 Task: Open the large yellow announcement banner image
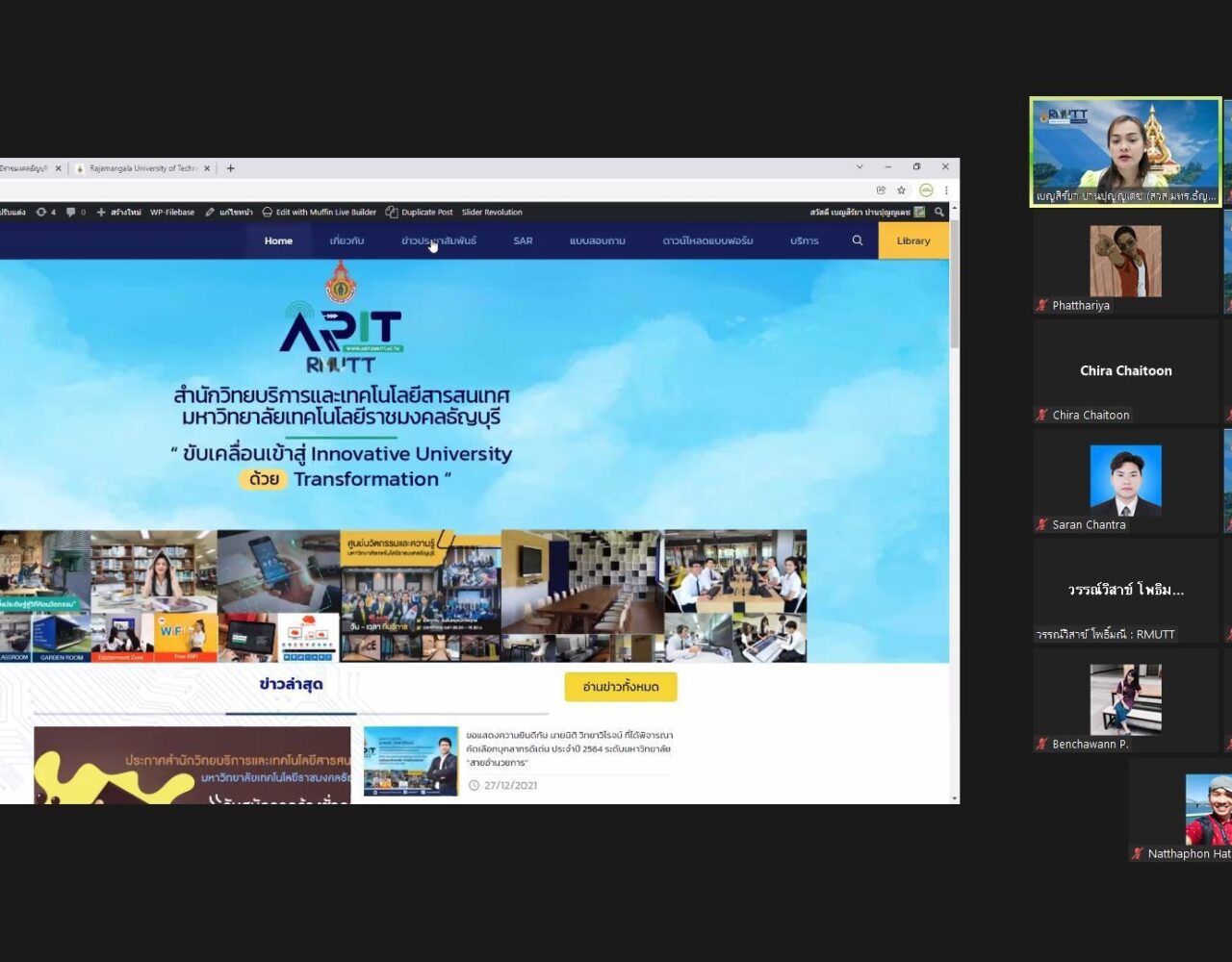pos(192,765)
